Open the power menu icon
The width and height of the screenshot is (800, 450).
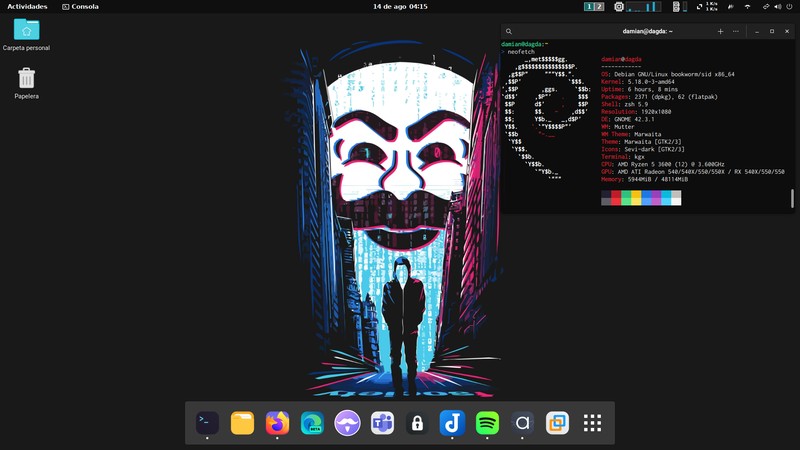click(x=789, y=7)
